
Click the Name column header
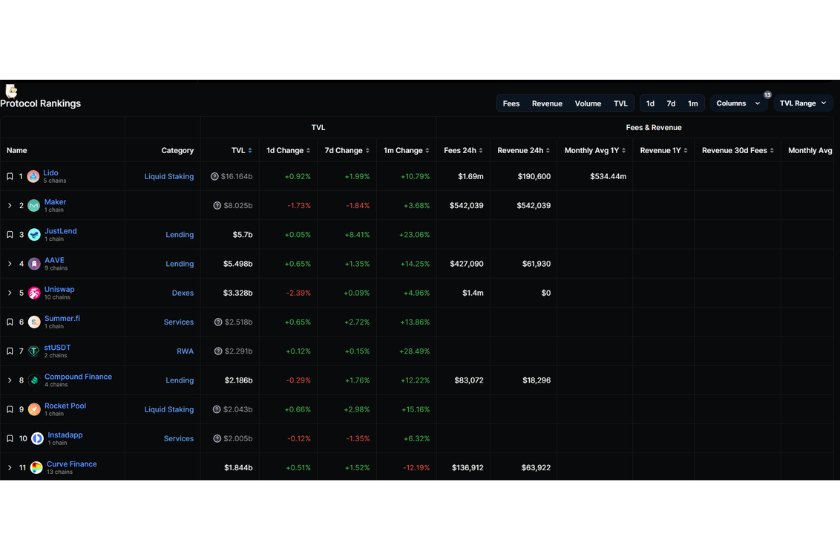click(17, 151)
